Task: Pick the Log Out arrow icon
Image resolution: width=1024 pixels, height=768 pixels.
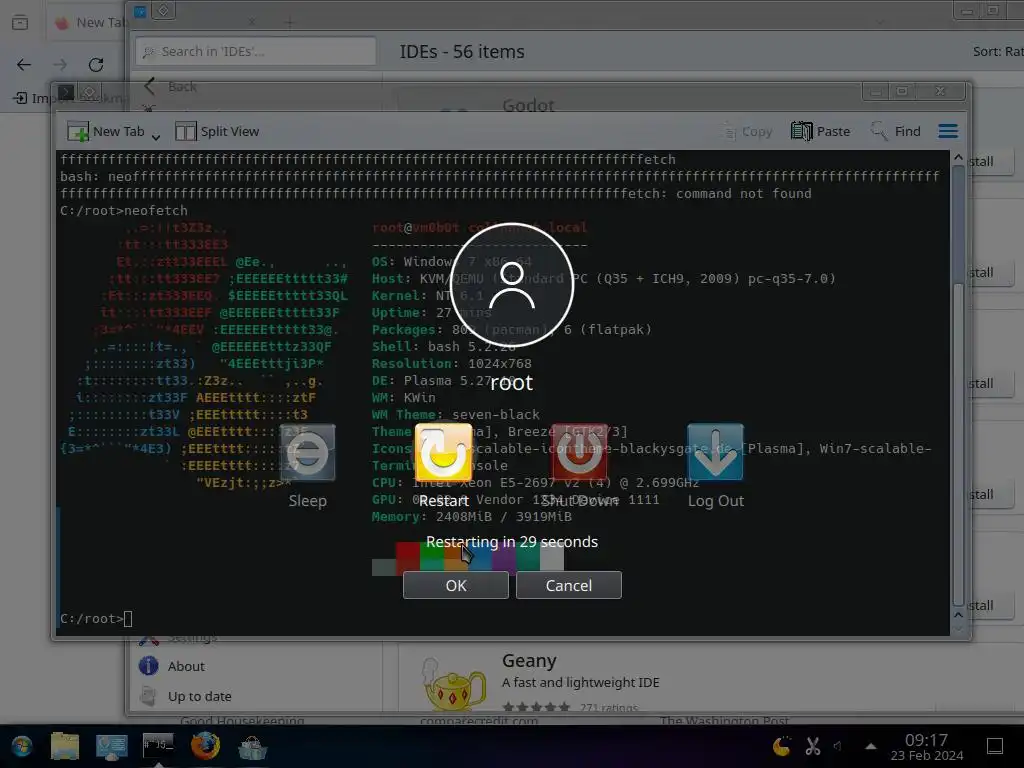Action: tap(715, 453)
